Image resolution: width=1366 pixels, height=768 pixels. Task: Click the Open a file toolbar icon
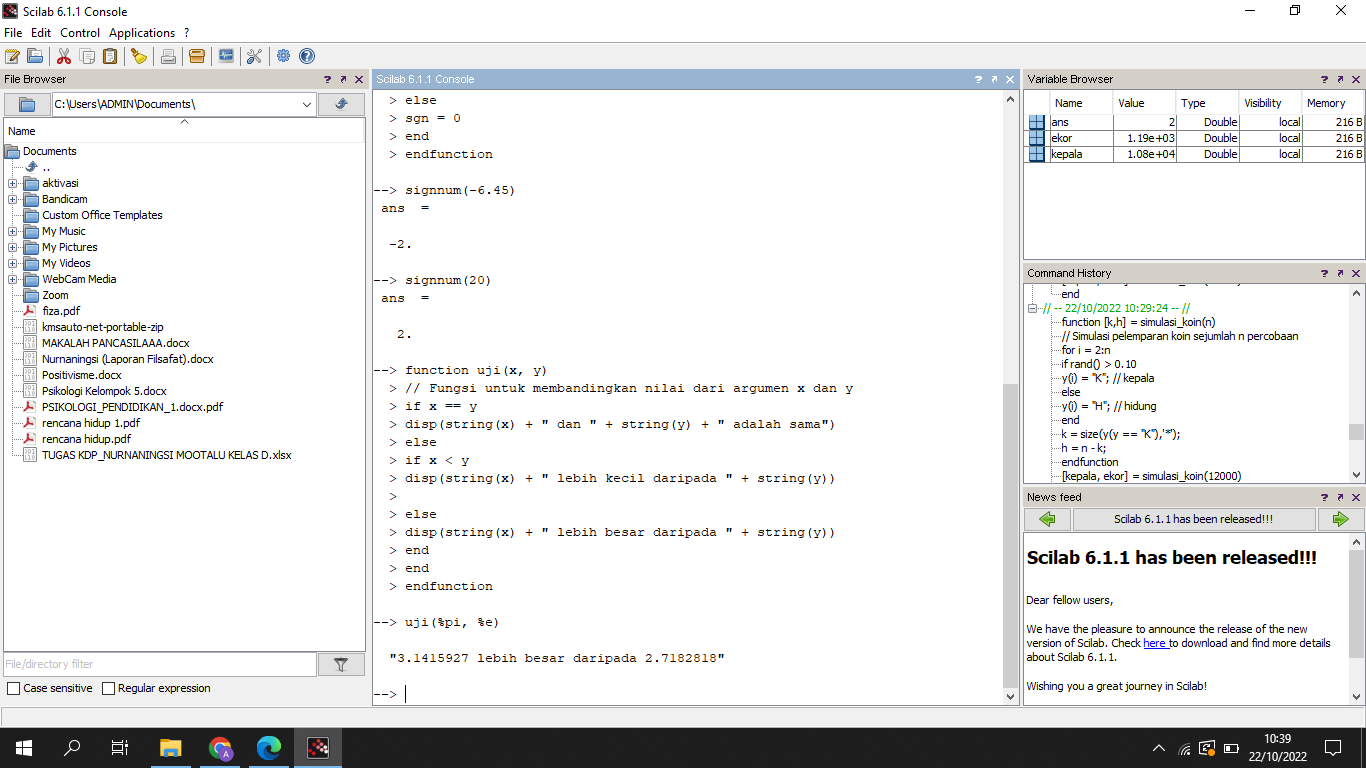click(35, 56)
